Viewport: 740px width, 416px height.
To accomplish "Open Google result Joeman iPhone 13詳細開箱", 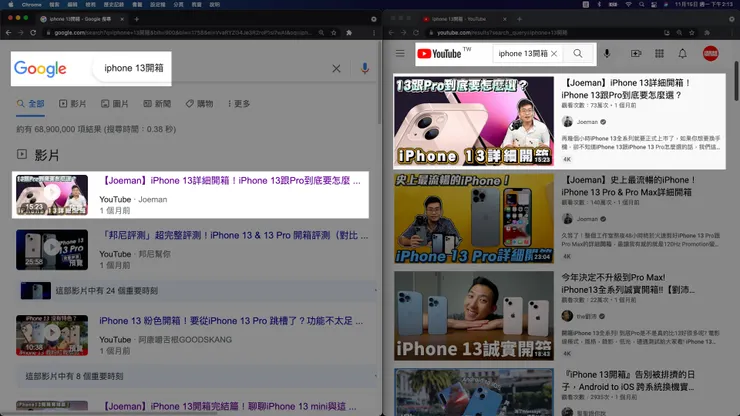I will [232, 180].
